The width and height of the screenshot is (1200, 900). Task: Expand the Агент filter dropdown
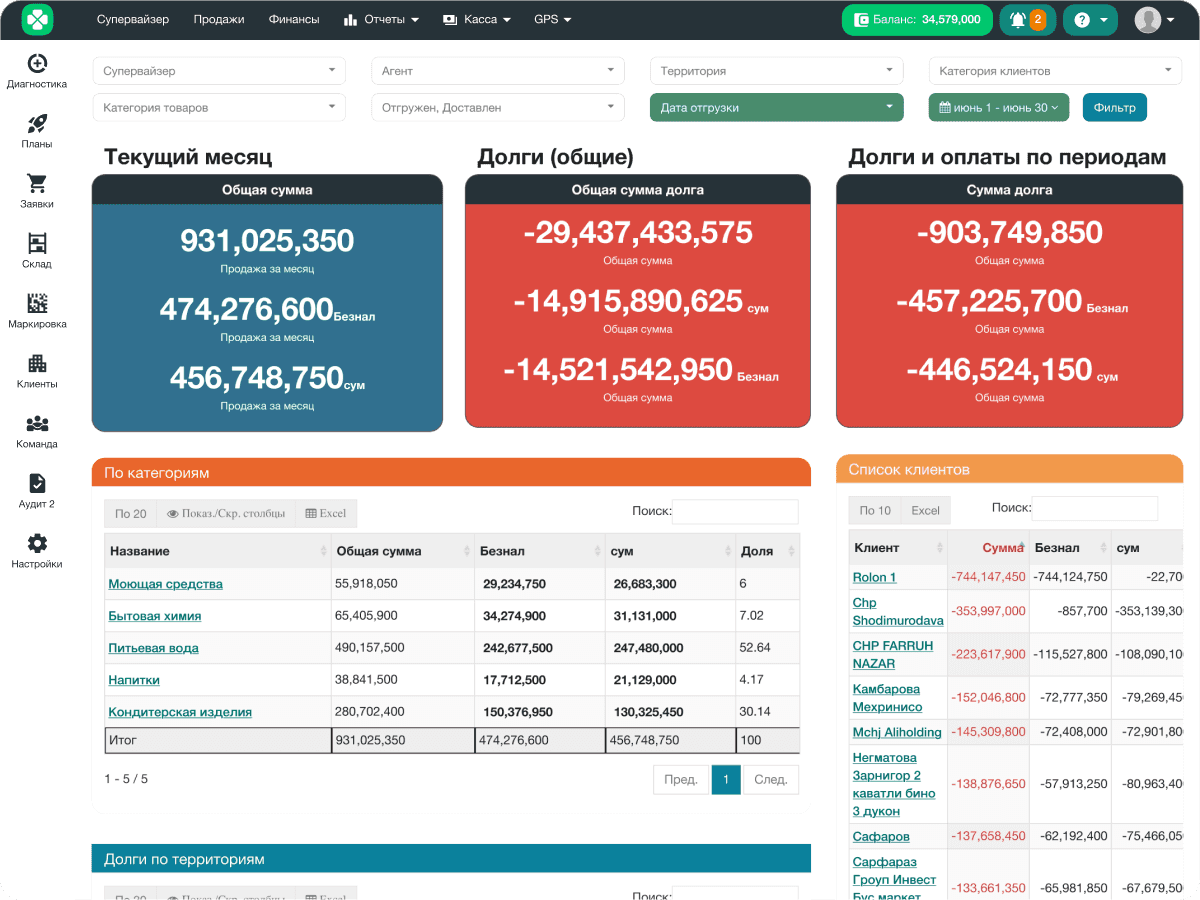(498, 71)
